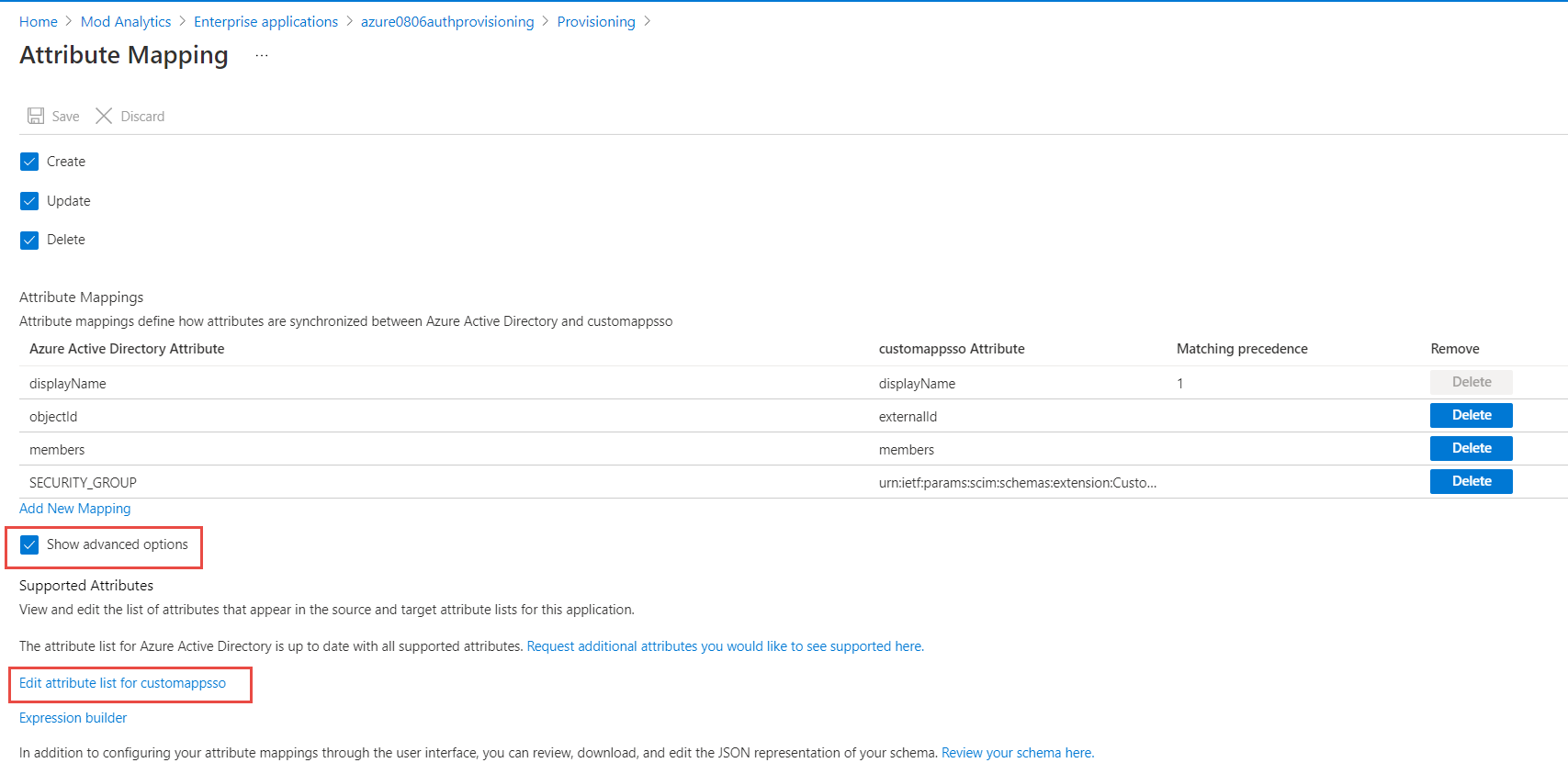Click Discard label in toolbar
The image size is (1568, 774).
[x=142, y=117]
